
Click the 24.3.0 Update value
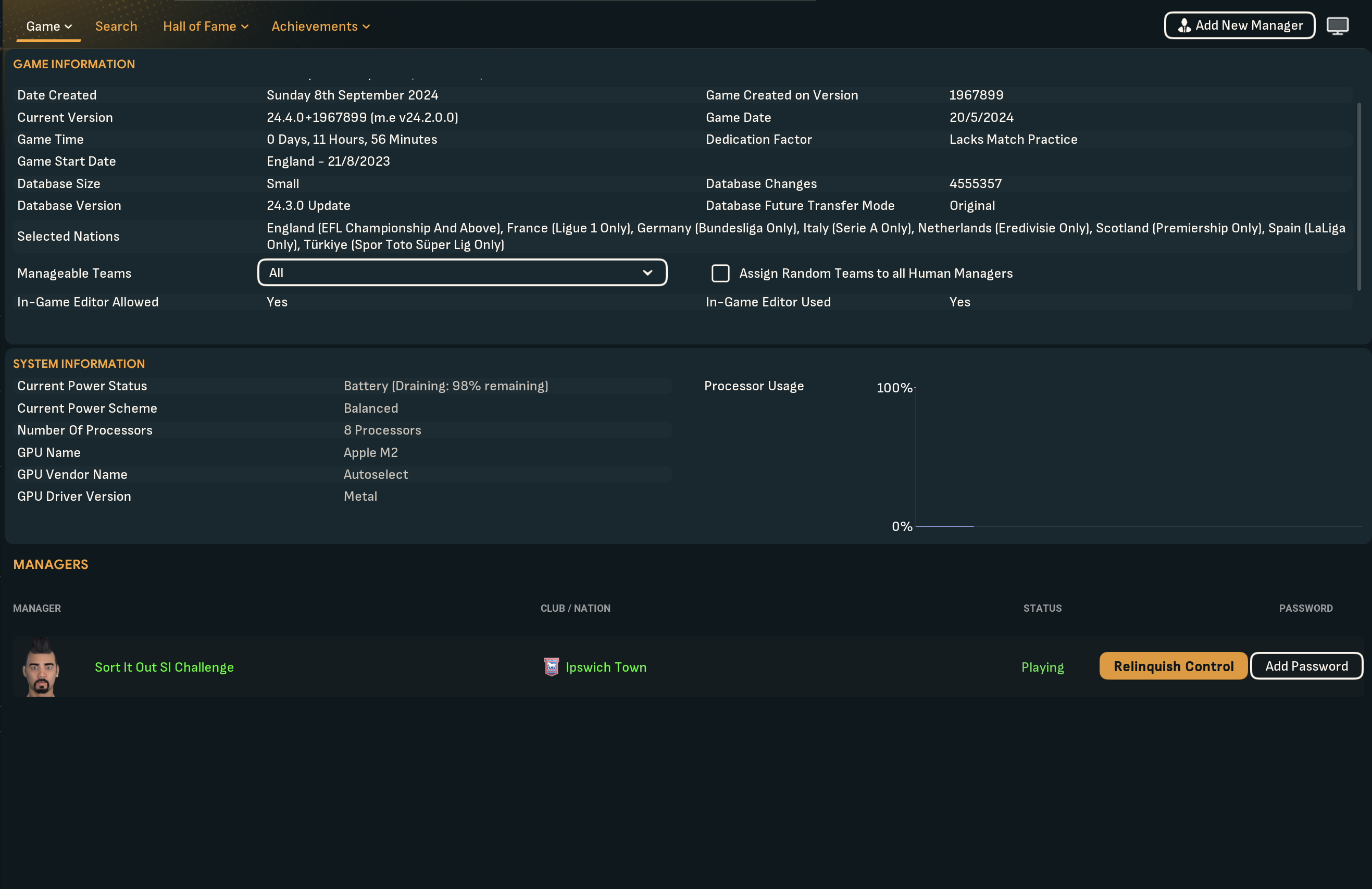[308, 205]
